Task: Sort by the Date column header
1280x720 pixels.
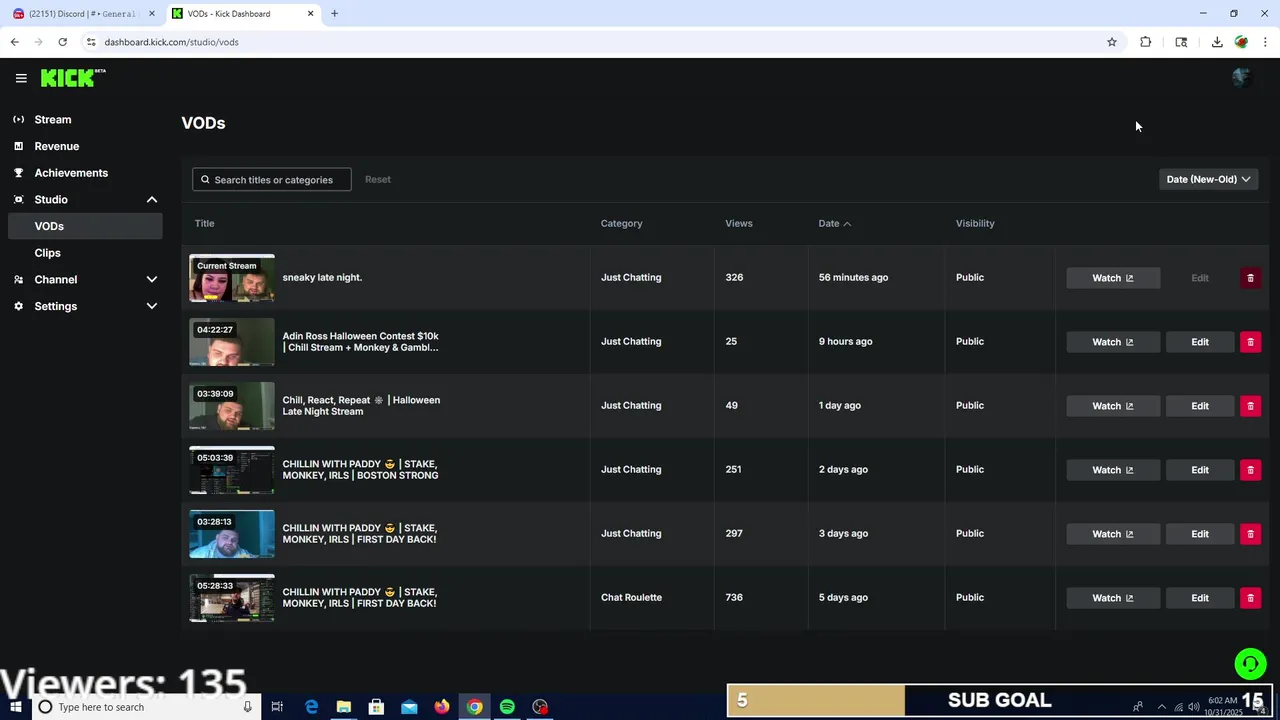Action: tap(834, 223)
